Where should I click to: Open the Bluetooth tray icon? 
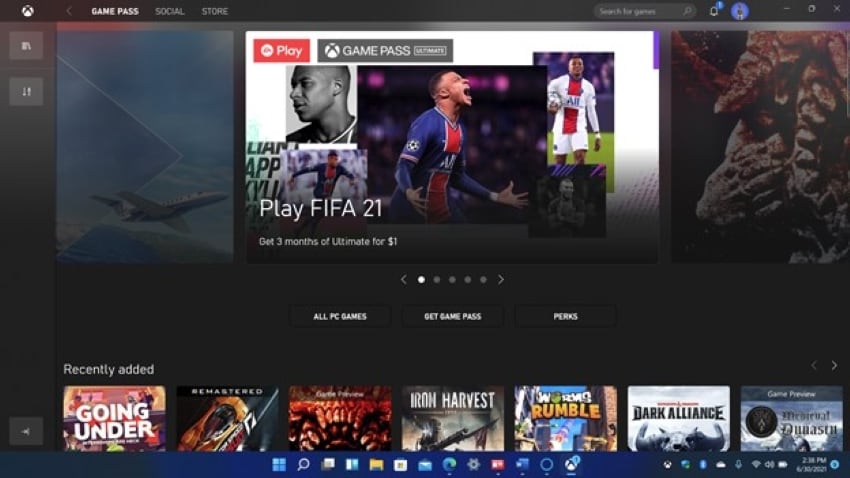pos(703,464)
